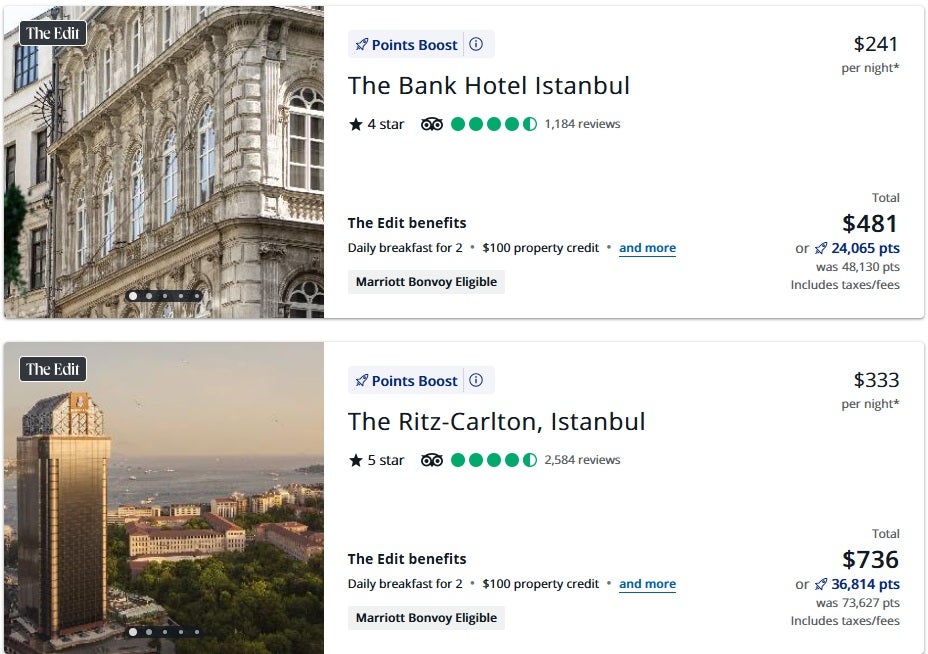Open the 1,184 reviews for Bank Hotel

point(582,124)
